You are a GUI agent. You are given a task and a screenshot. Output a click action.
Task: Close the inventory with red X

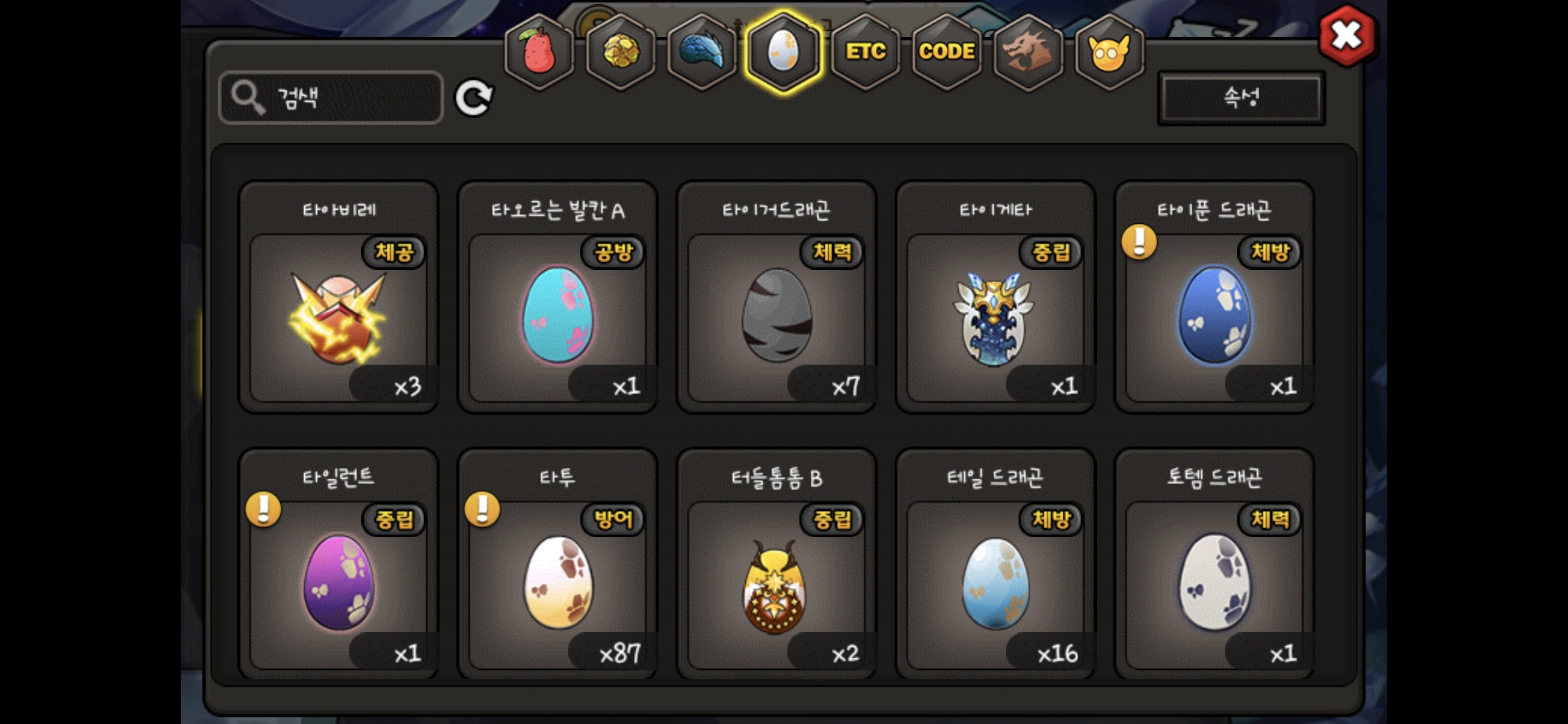coord(1347,36)
